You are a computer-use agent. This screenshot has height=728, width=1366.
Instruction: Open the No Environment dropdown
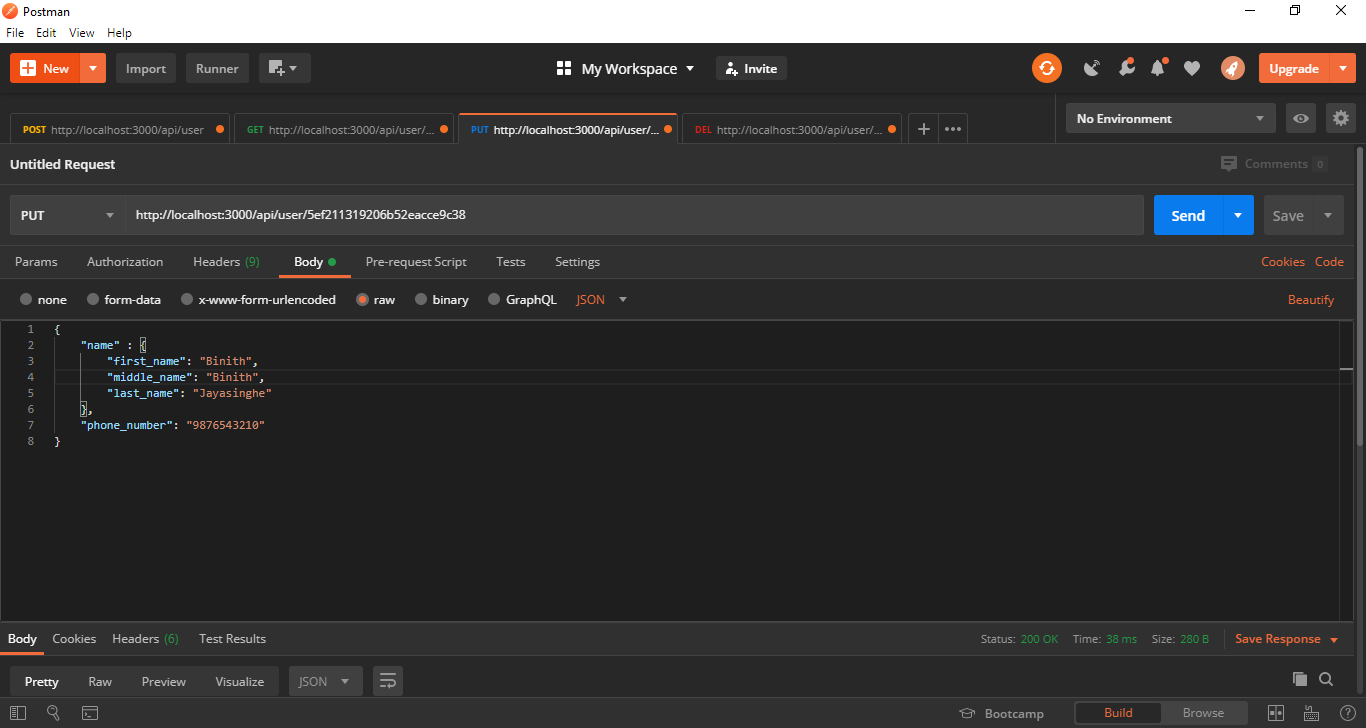(1170, 118)
